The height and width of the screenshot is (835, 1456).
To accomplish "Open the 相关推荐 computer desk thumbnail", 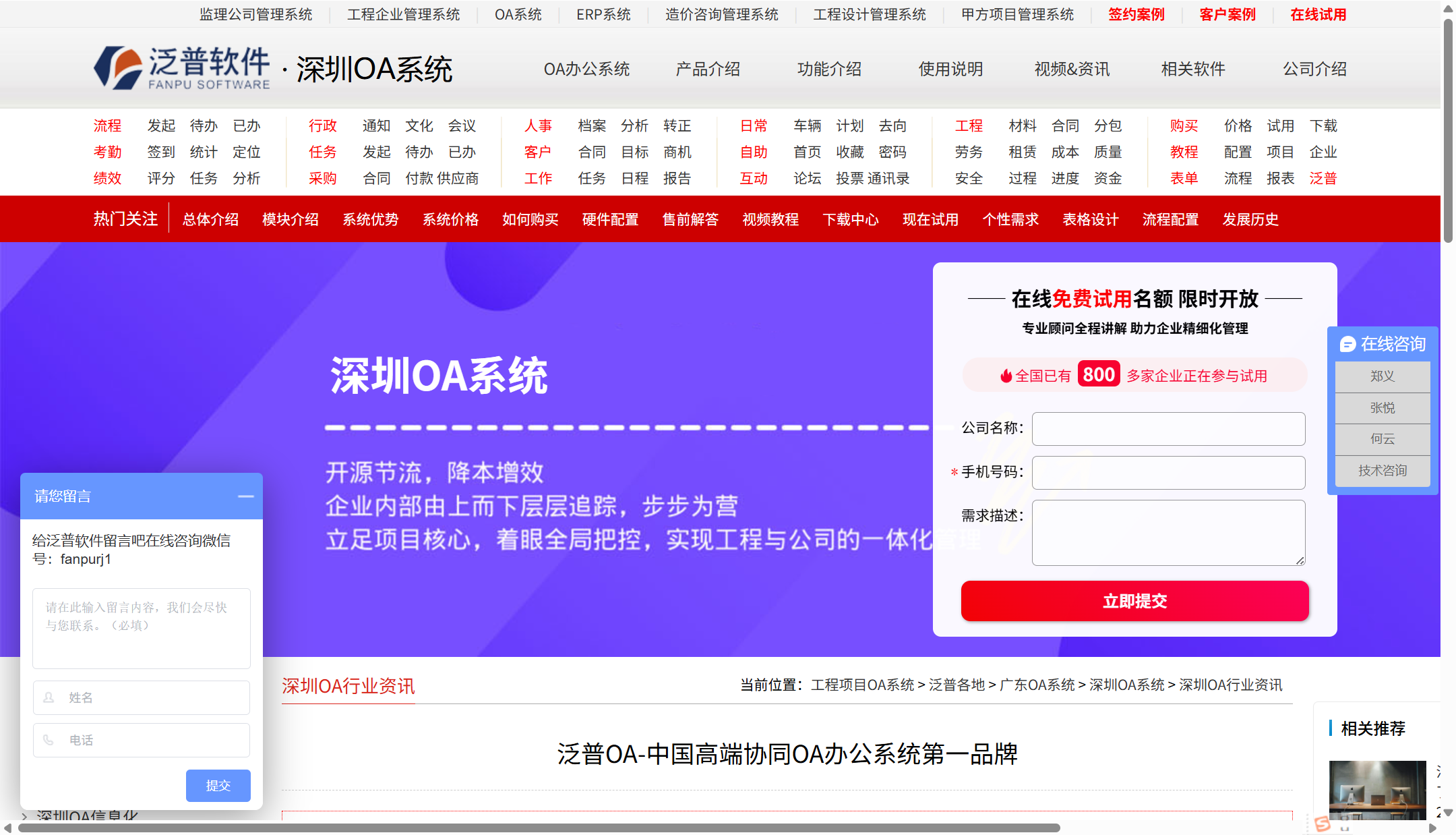I will [1377, 789].
